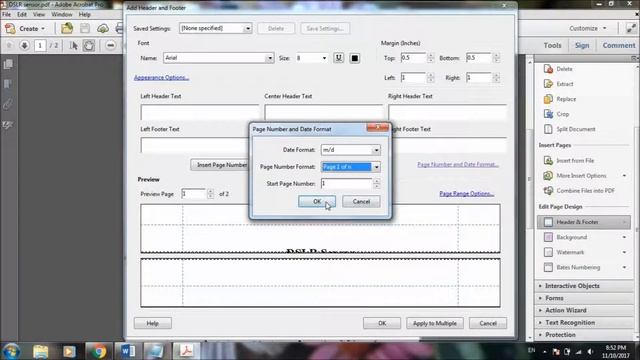Image resolution: width=640 pixels, height=360 pixels.
Task: Click the Right margin field
Action: (x=478, y=78)
